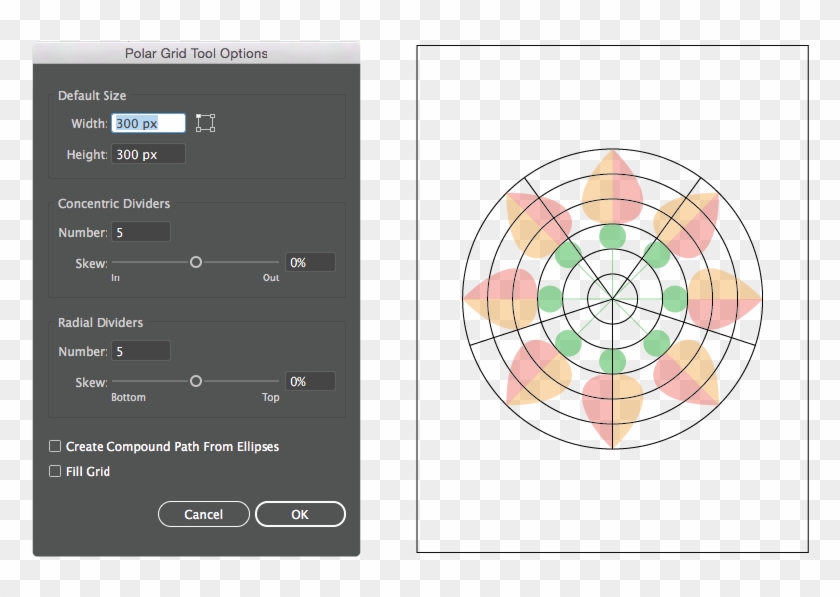The image size is (840, 597).
Task: Click the Radial Dividers Skew slider handle
Action: point(196,381)
